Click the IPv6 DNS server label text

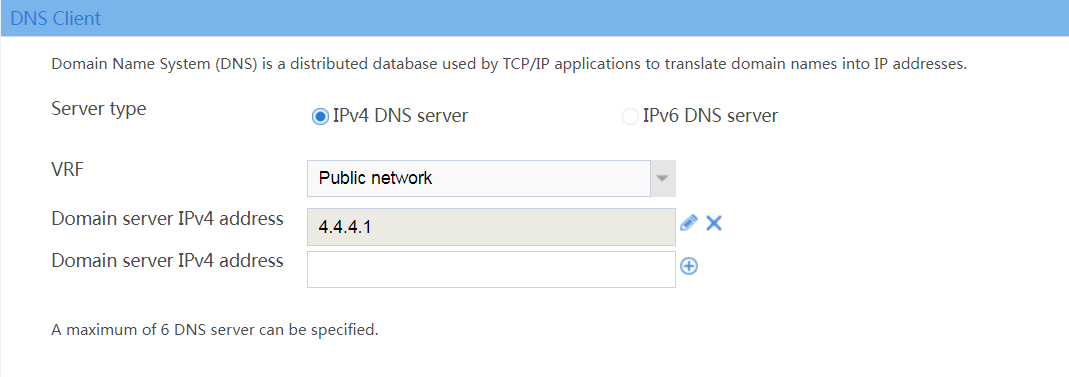click(710, 116)
